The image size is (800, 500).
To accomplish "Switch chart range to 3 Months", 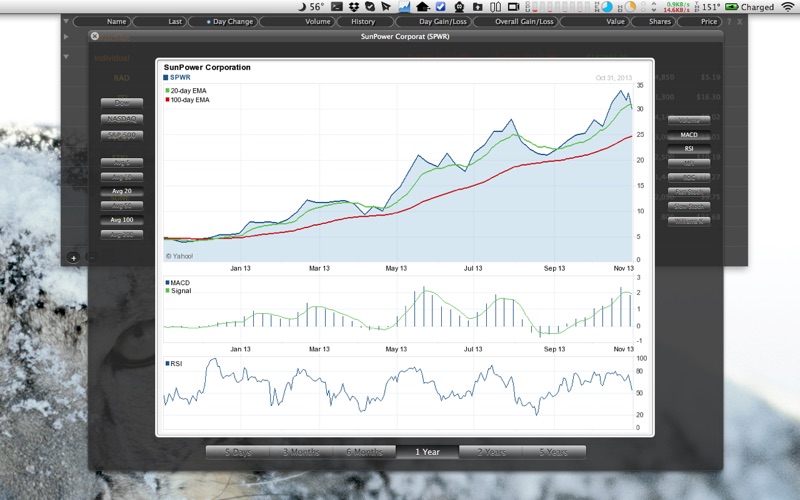I will (x=301, y=452).
